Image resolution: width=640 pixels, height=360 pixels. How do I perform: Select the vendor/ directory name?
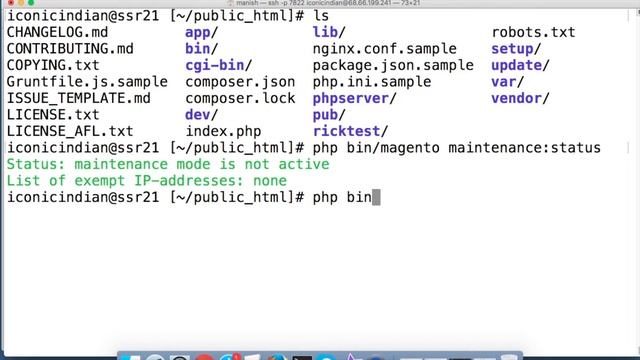(520, 98)
